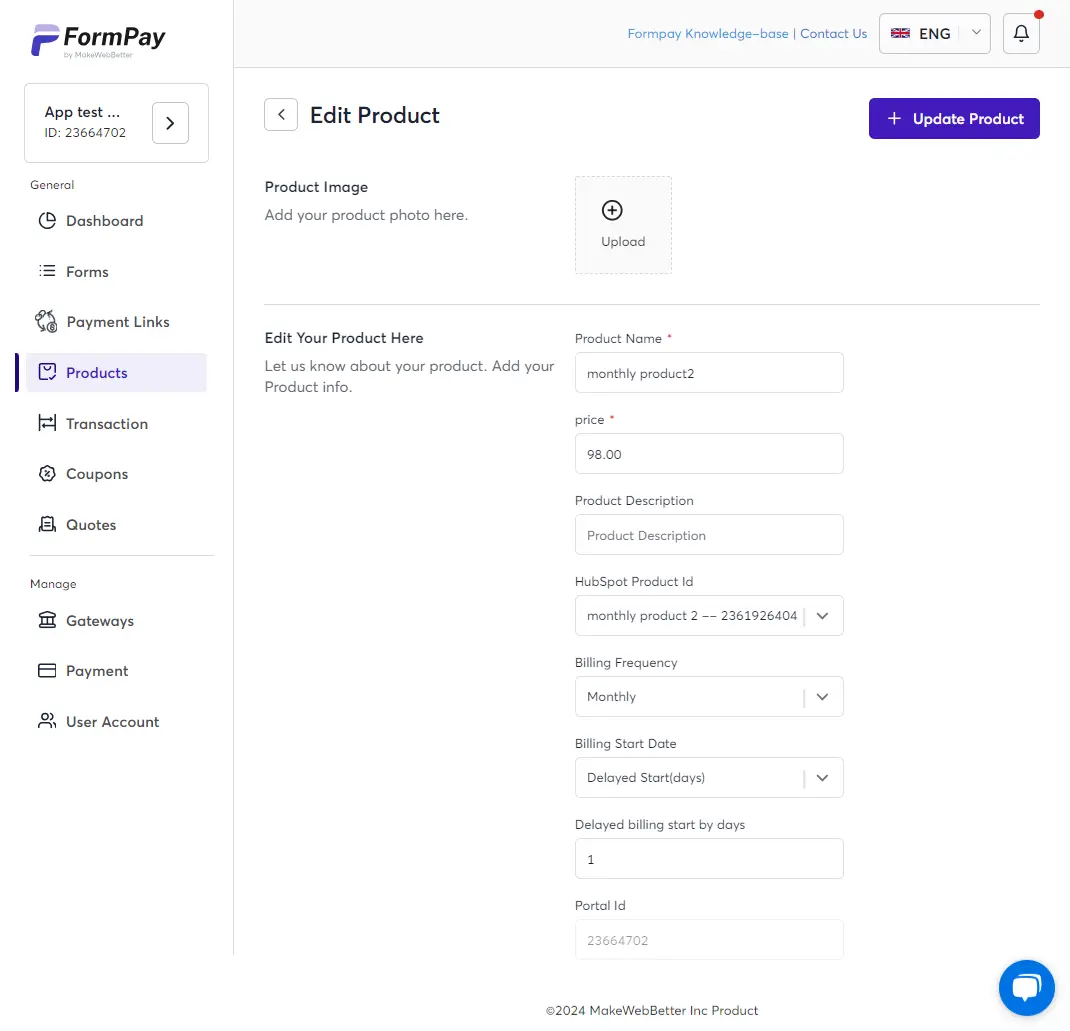Open the Formpay Knowledge-base link
Viewport: 1070px width, 1031px height.
click(707, 33)
